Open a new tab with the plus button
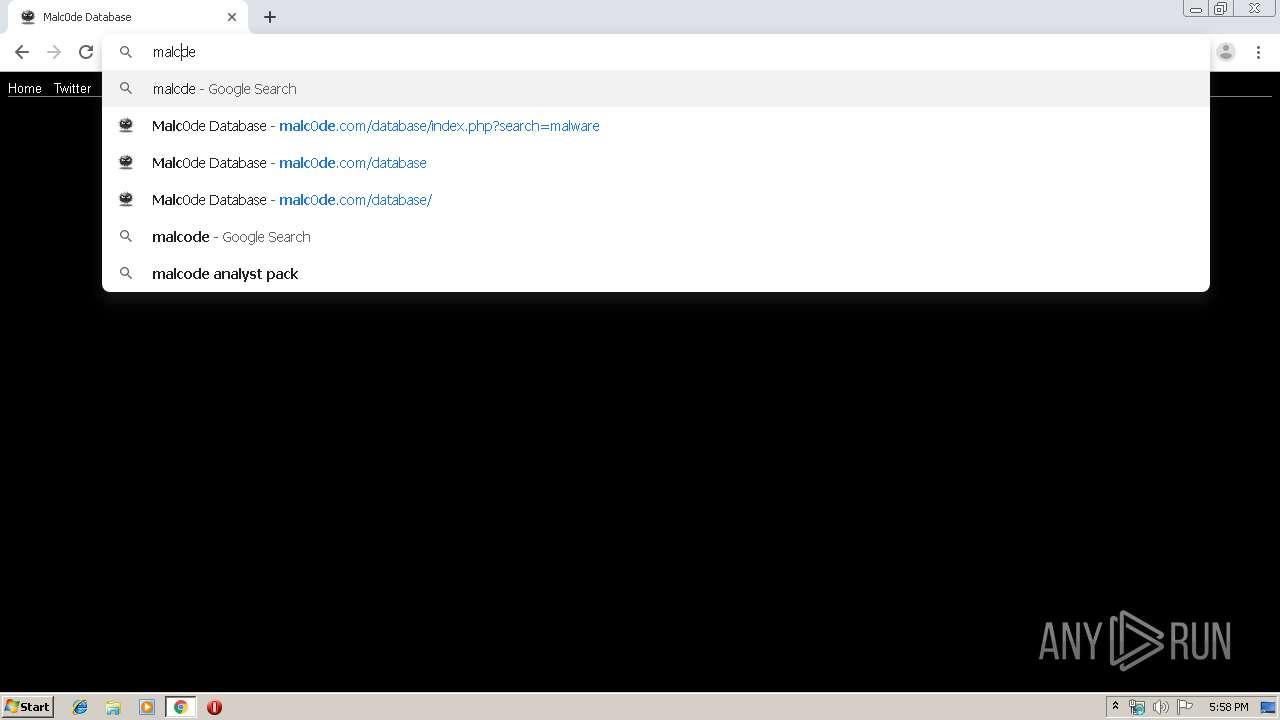This screenshot has height=720, width=1280. [270, 17]
